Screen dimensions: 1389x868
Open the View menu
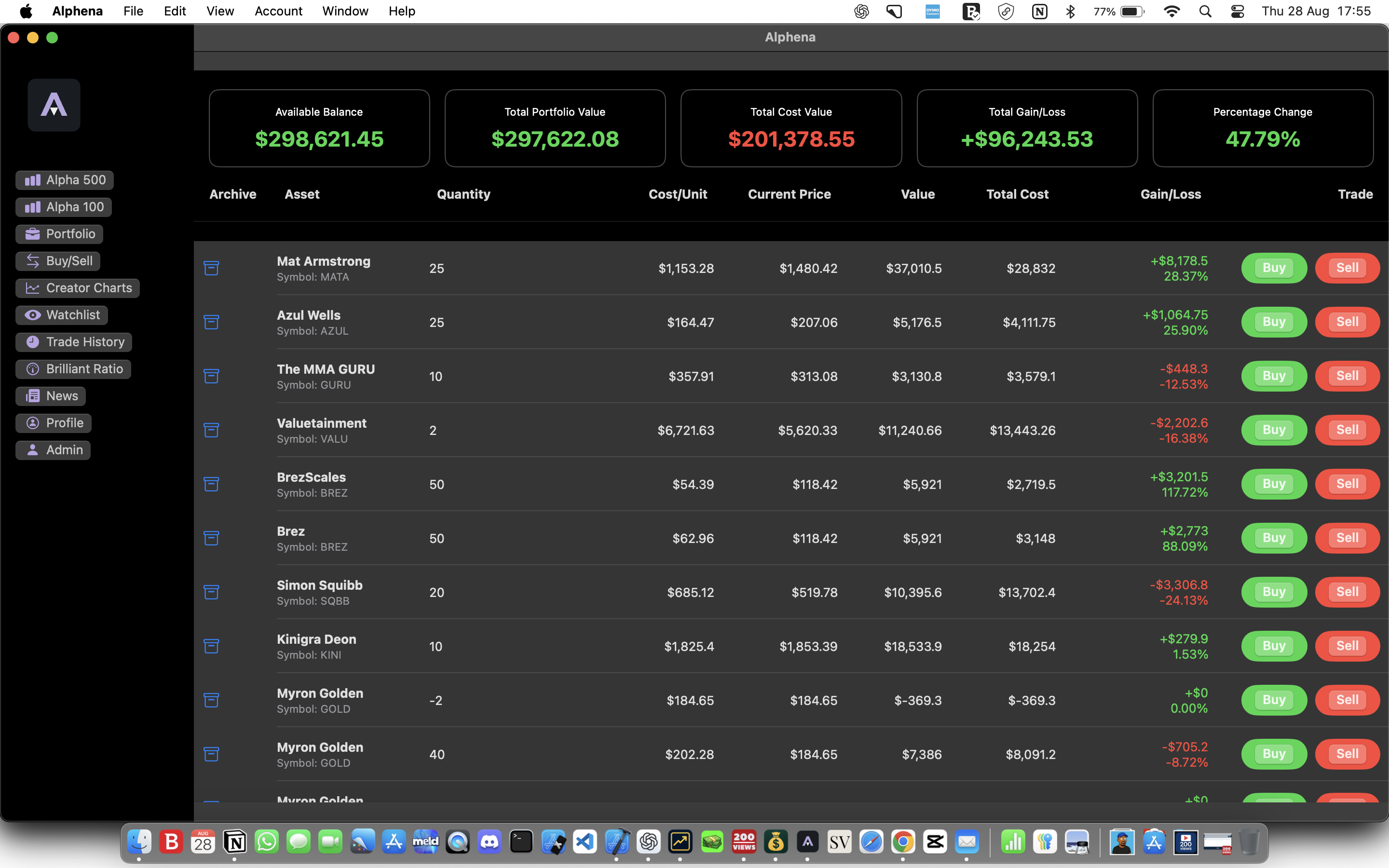(220, 12)
